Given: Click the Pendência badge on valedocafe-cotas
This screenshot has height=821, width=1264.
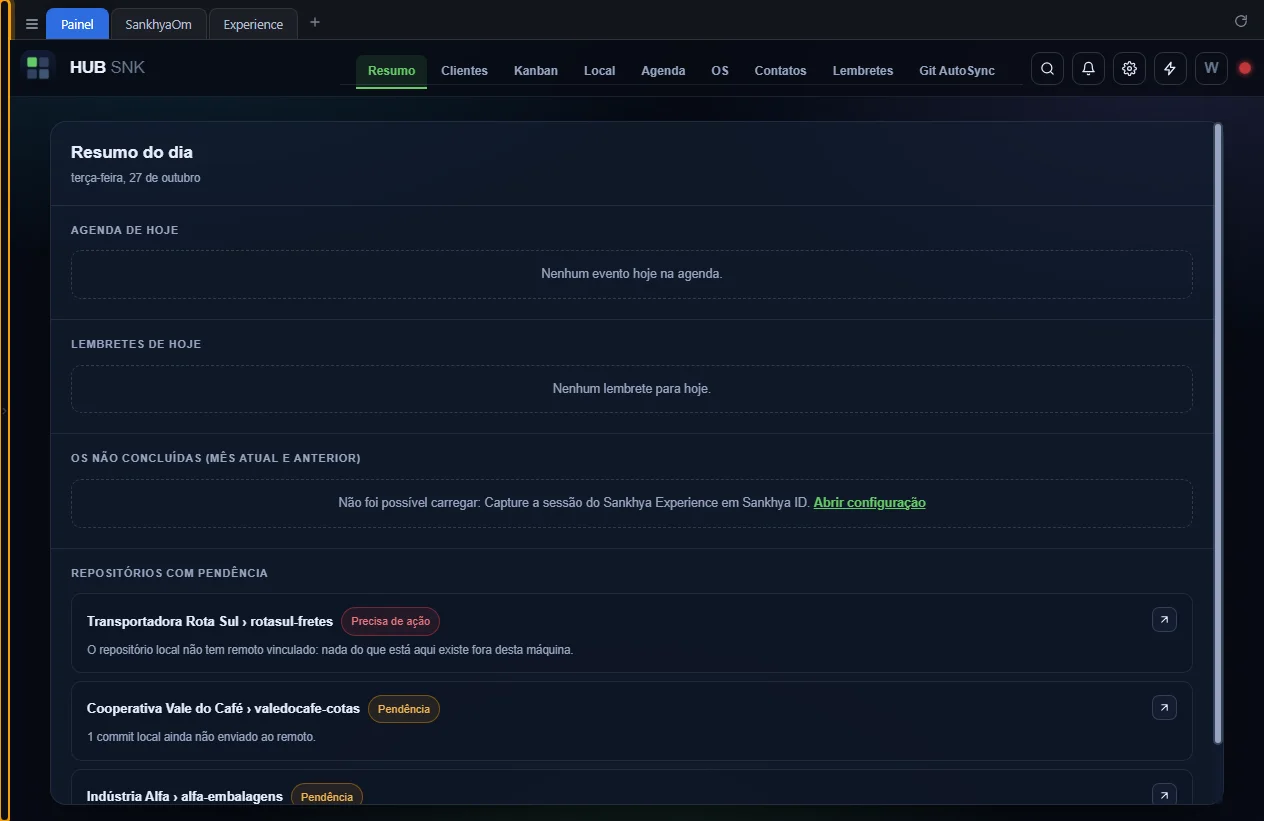Looking at the screenshot, I should click(x=404, y=709).
